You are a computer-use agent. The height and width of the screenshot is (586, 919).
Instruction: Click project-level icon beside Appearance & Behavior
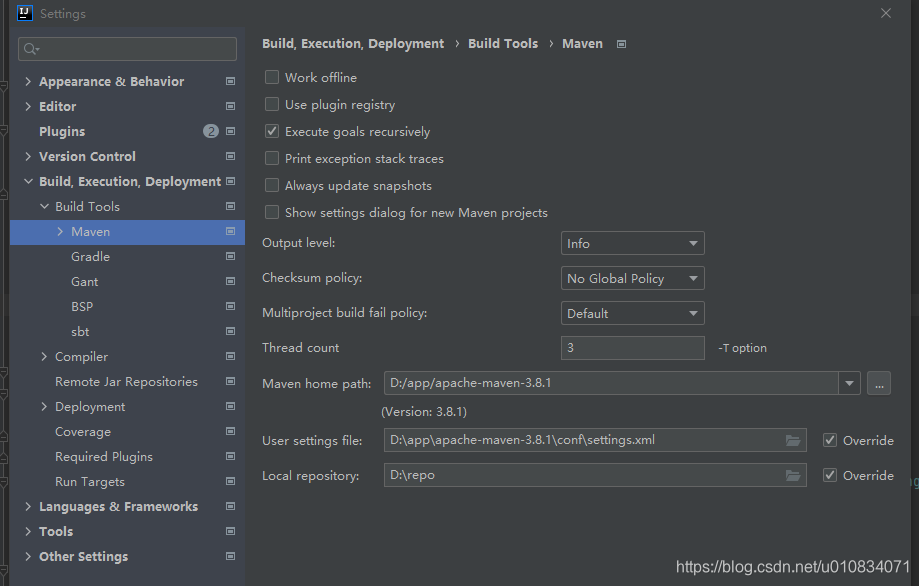click(x=230, y=81)
